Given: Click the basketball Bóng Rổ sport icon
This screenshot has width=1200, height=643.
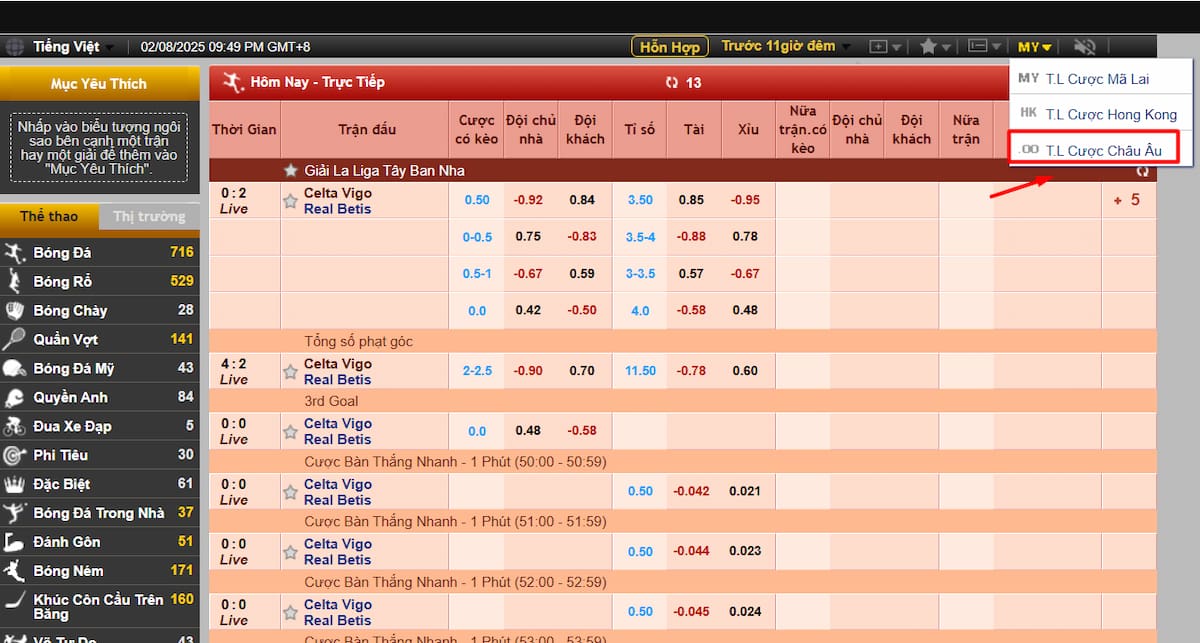Looking at the screenshot, I should point(14,281).
